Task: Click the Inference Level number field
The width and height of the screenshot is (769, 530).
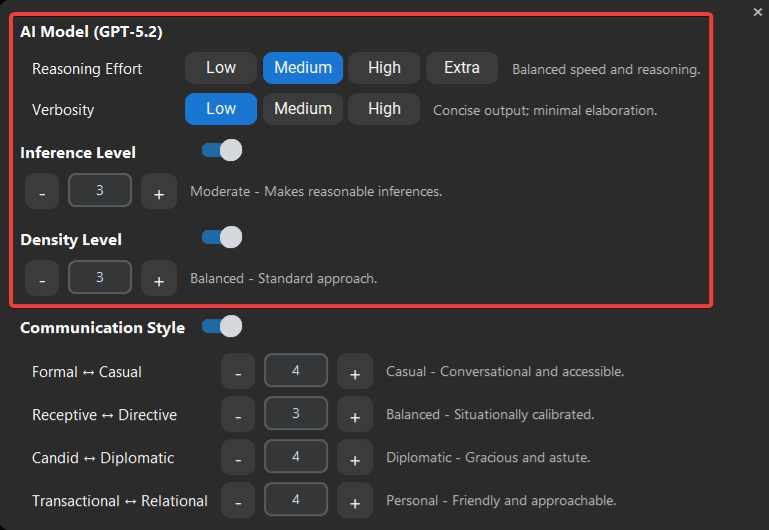Action: (x=100, y=190)
